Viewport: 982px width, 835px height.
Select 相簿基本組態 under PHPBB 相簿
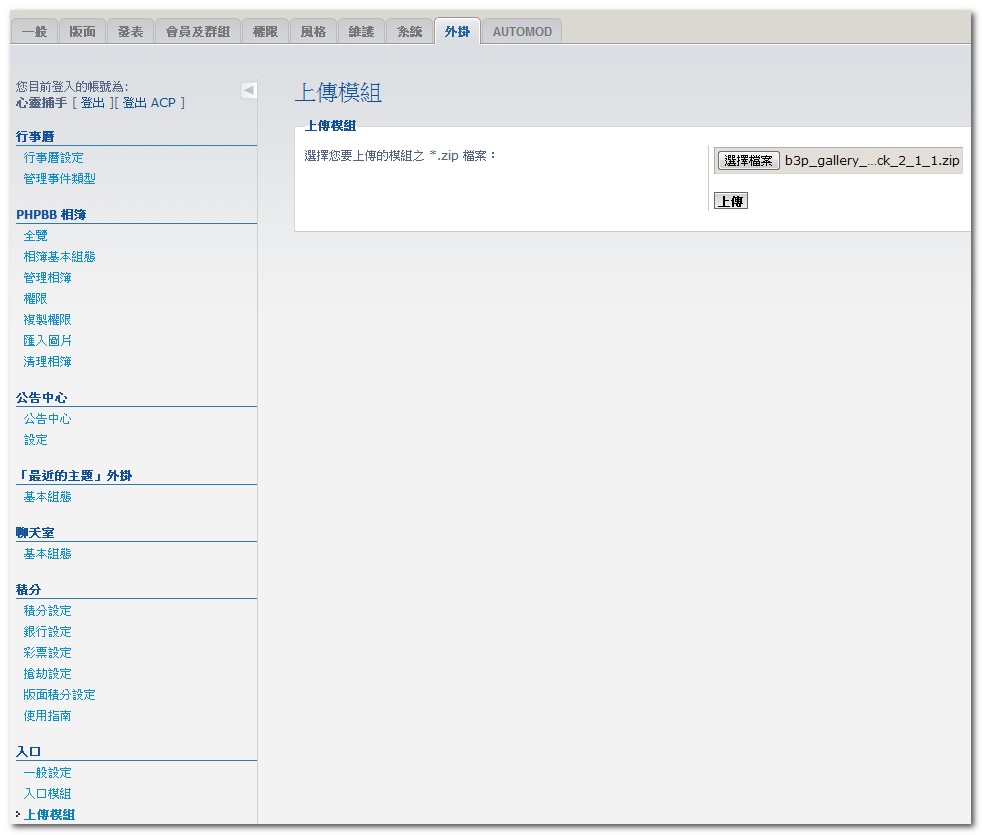[60, 257]
